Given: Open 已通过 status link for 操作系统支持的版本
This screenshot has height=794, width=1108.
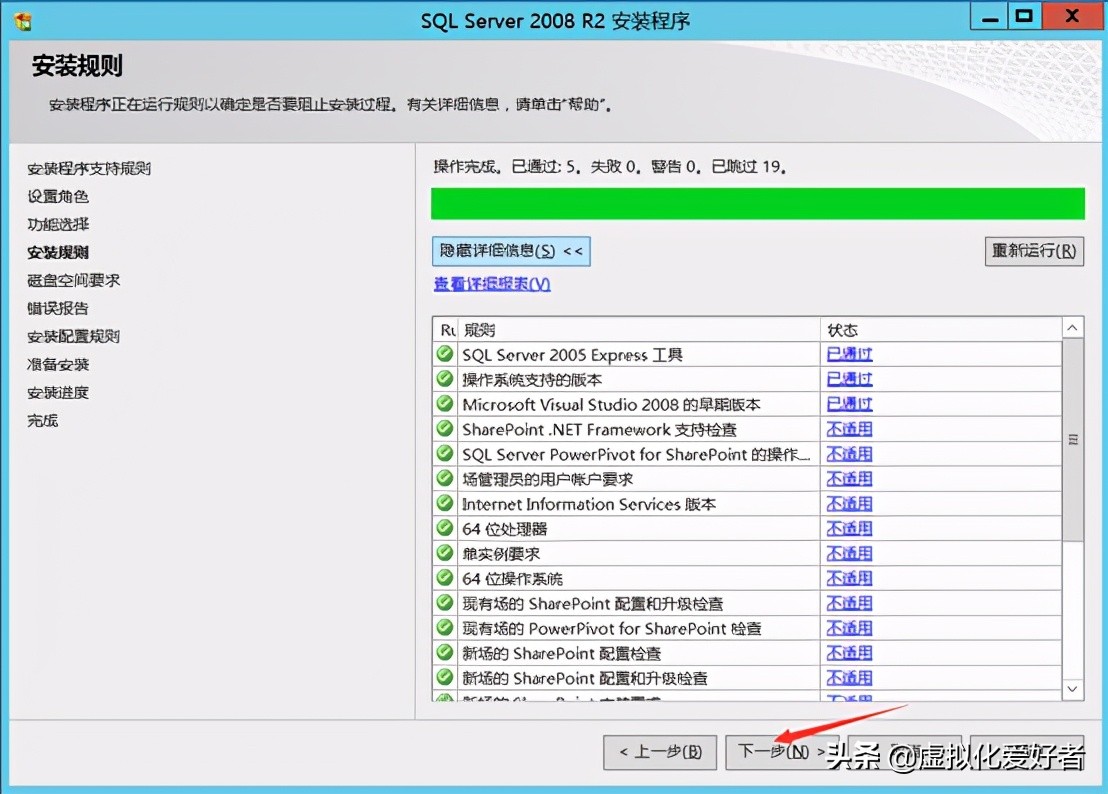Looking at the screenshot, I should [849, 379].
